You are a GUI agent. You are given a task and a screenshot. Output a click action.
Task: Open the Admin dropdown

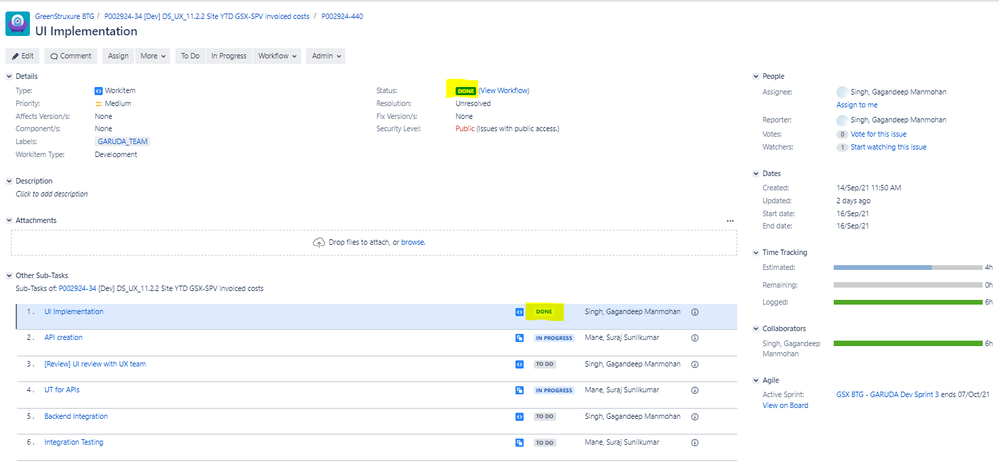click(x=326, y=56)
